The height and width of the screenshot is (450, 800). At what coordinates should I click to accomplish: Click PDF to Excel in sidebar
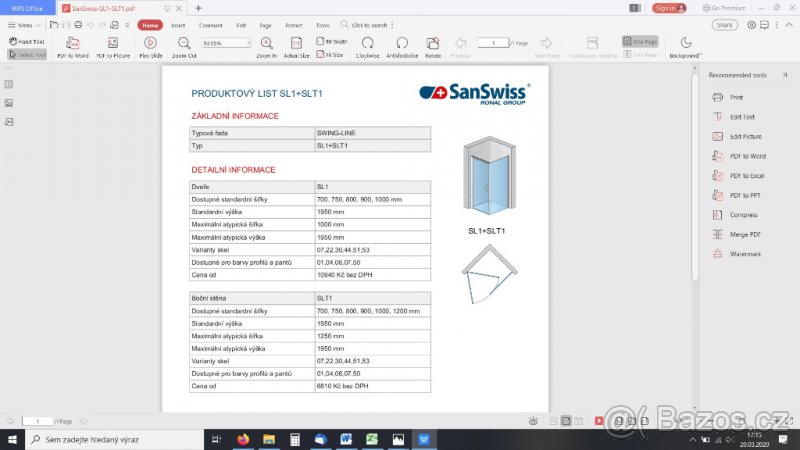[747, 176]
